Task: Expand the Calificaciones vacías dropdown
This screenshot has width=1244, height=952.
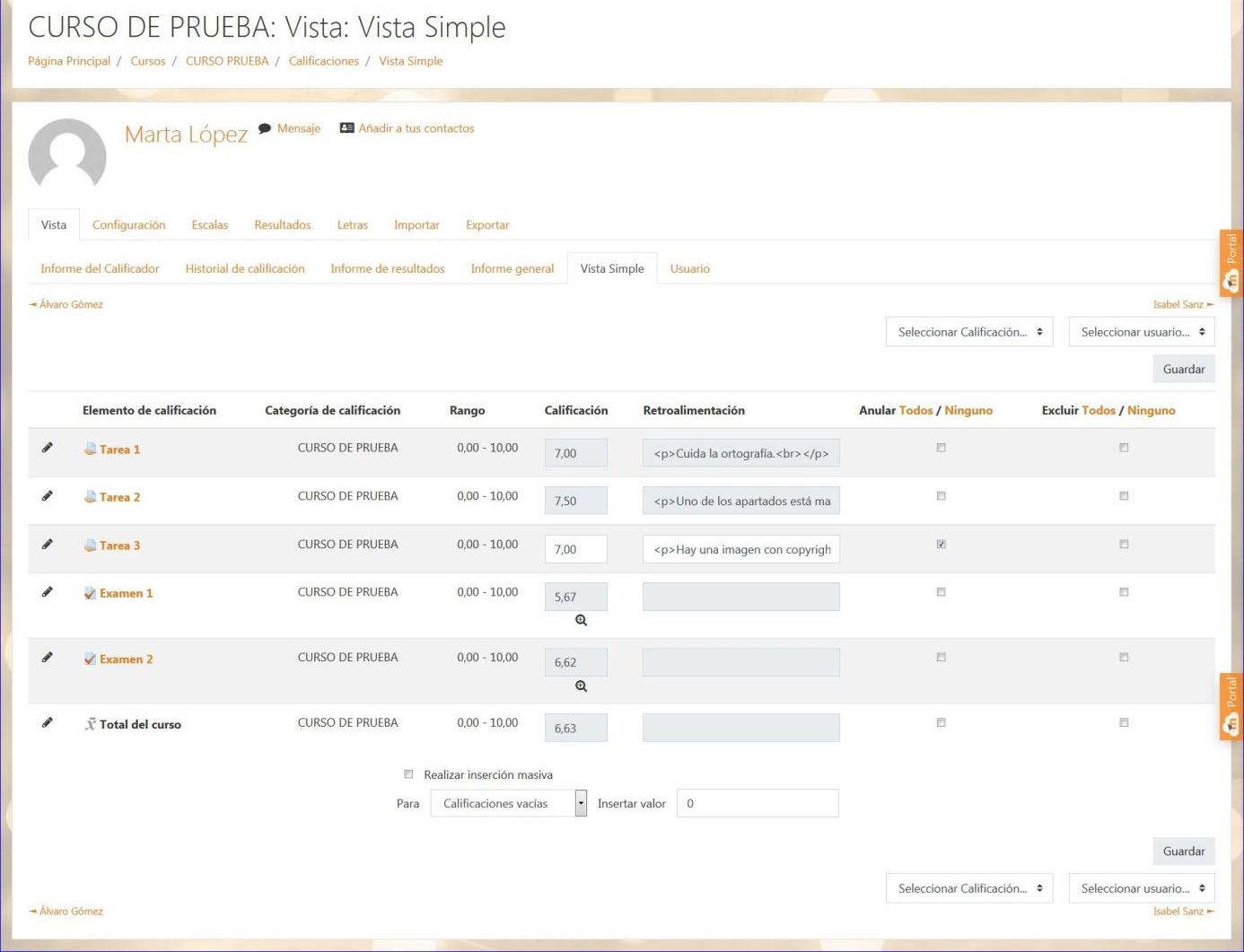Action: pyautogui.click(x=508, y=804)
